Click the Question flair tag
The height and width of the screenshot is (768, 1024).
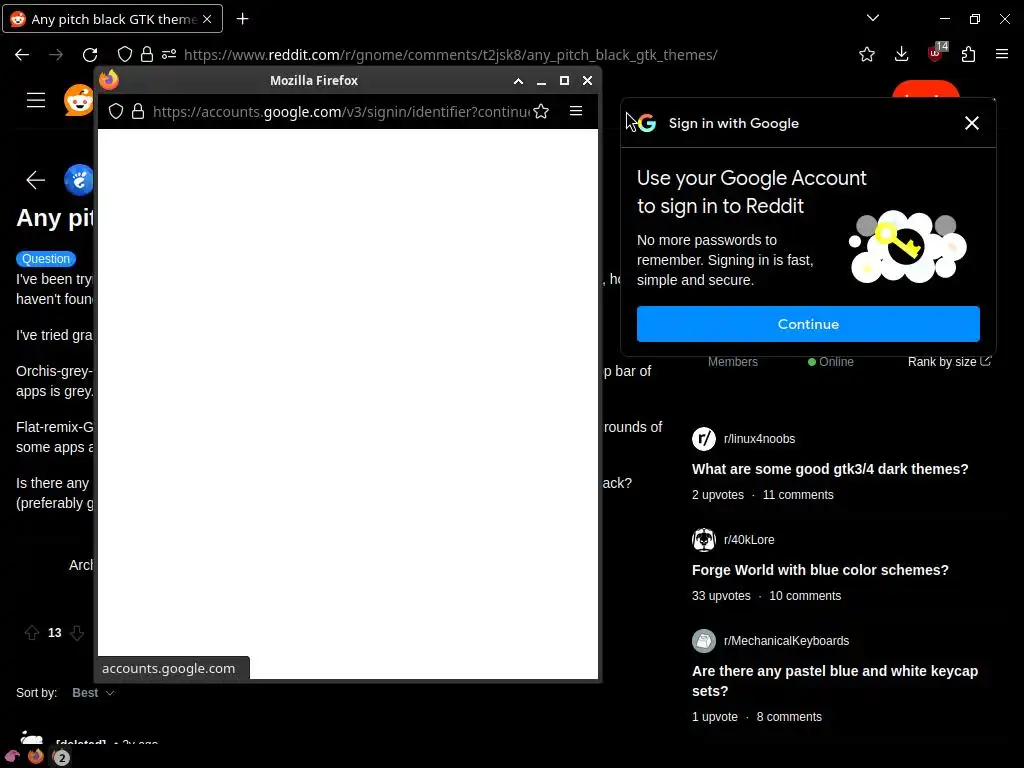tap(46, 259)
